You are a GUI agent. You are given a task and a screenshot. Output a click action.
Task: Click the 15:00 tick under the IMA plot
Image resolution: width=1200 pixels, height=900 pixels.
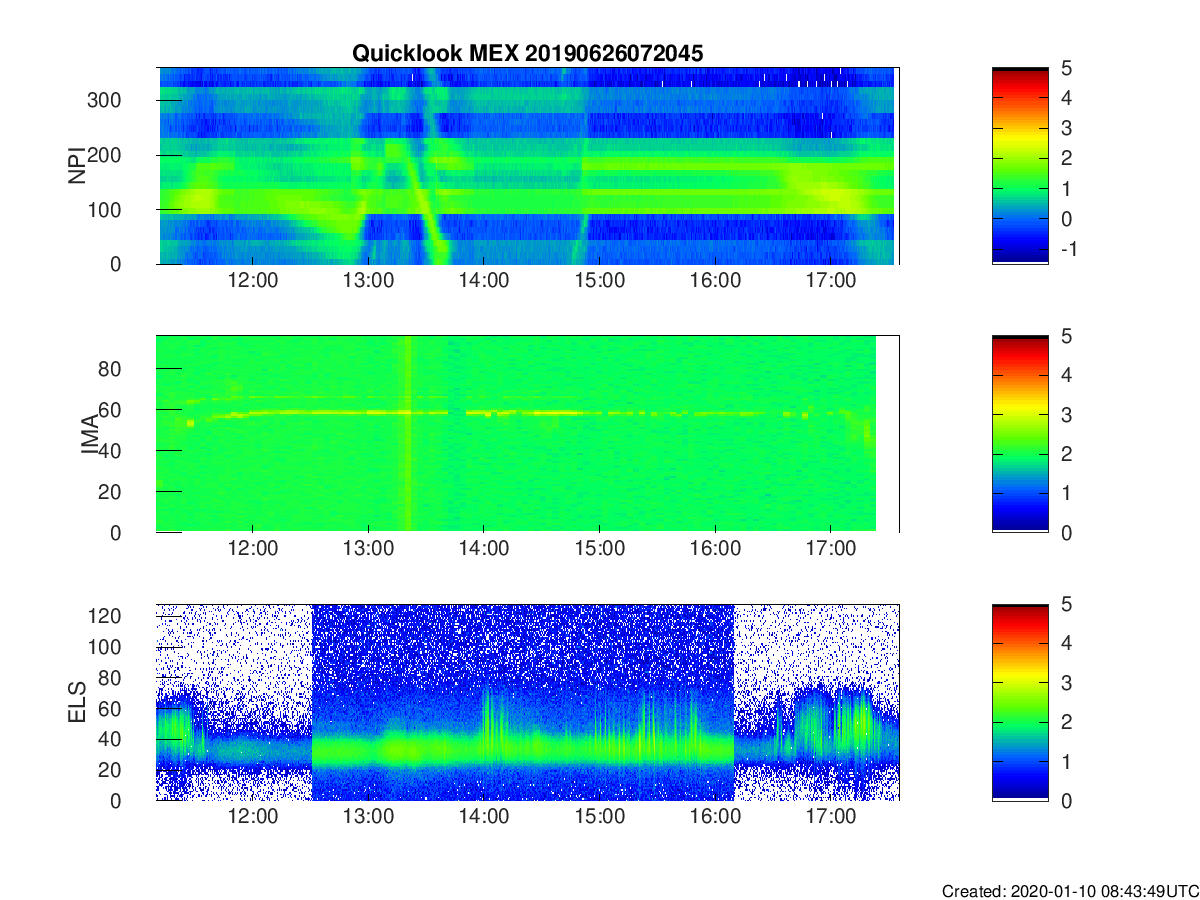pos(600,549)
